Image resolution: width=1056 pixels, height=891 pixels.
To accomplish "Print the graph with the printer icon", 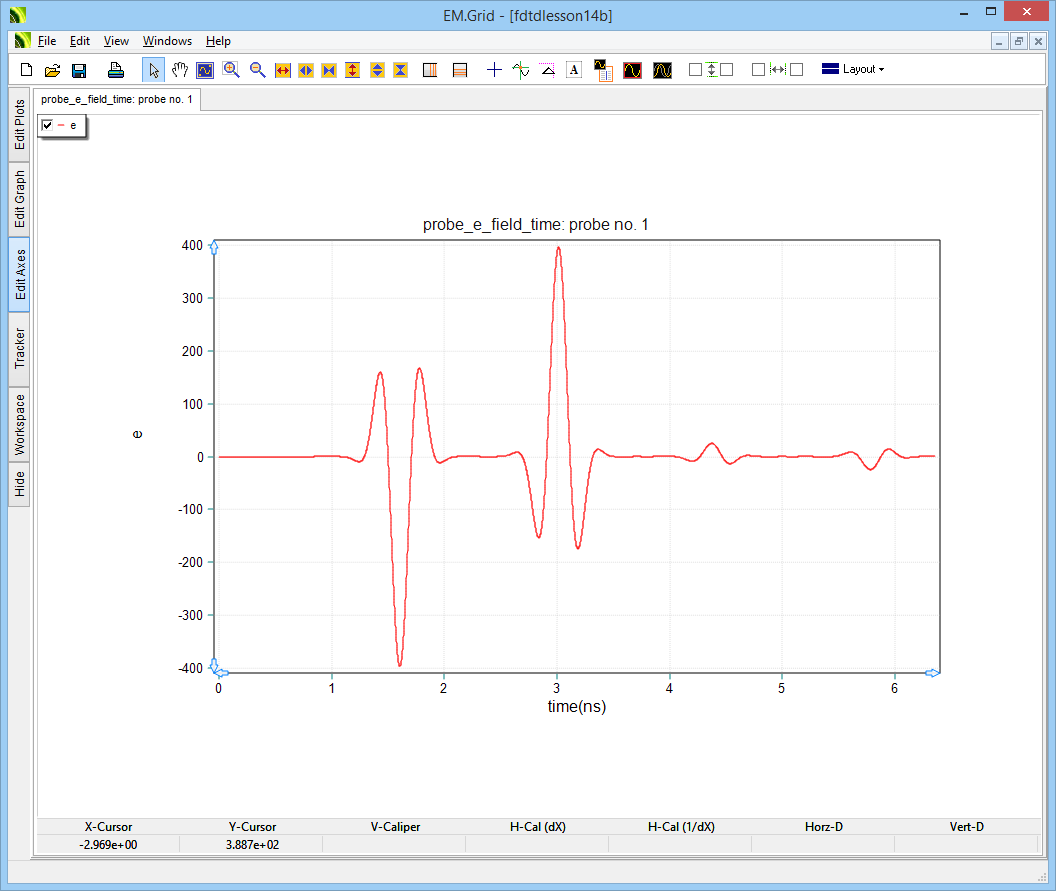I will click(116, 70).
